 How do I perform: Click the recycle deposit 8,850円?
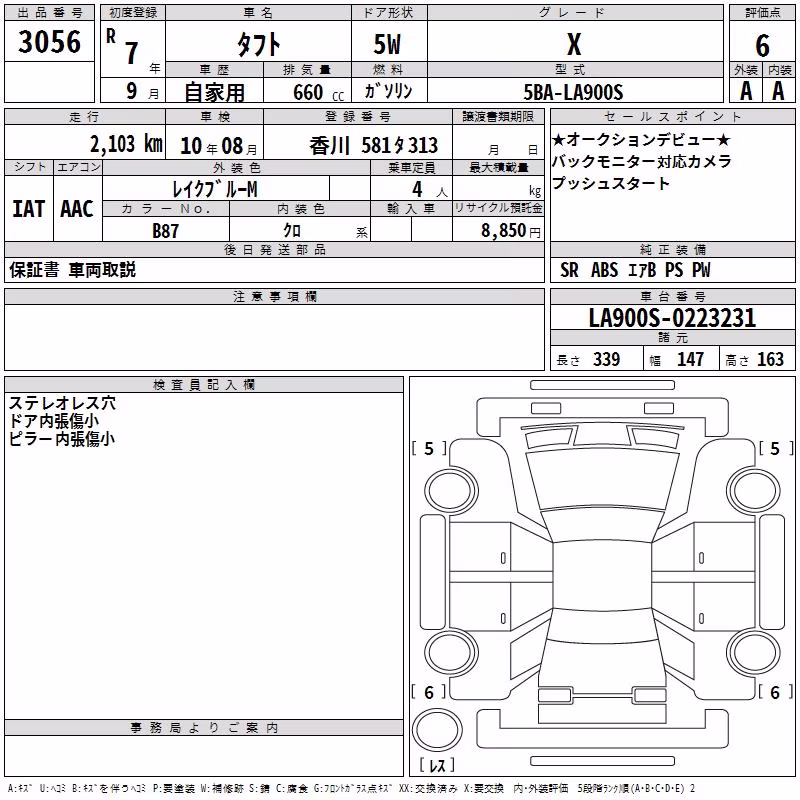(511, 231)
